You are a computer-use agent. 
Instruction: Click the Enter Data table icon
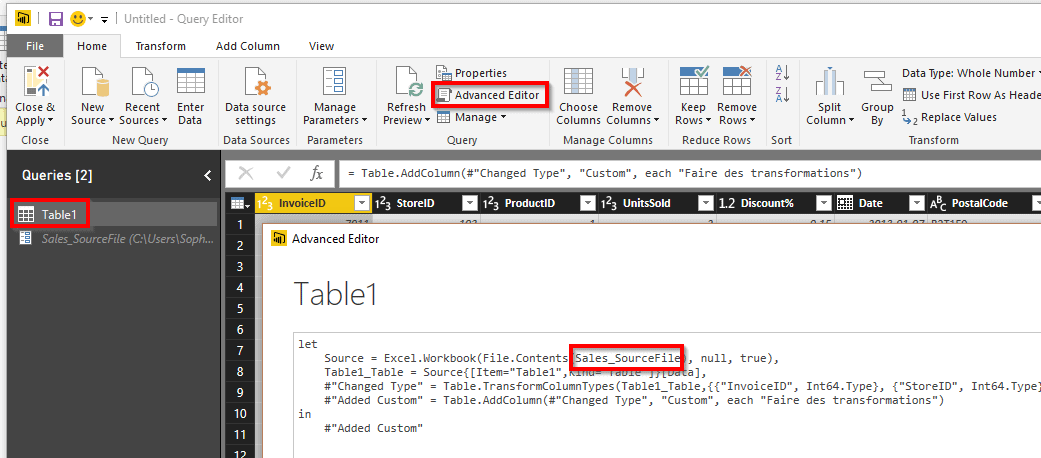(190, 82)
